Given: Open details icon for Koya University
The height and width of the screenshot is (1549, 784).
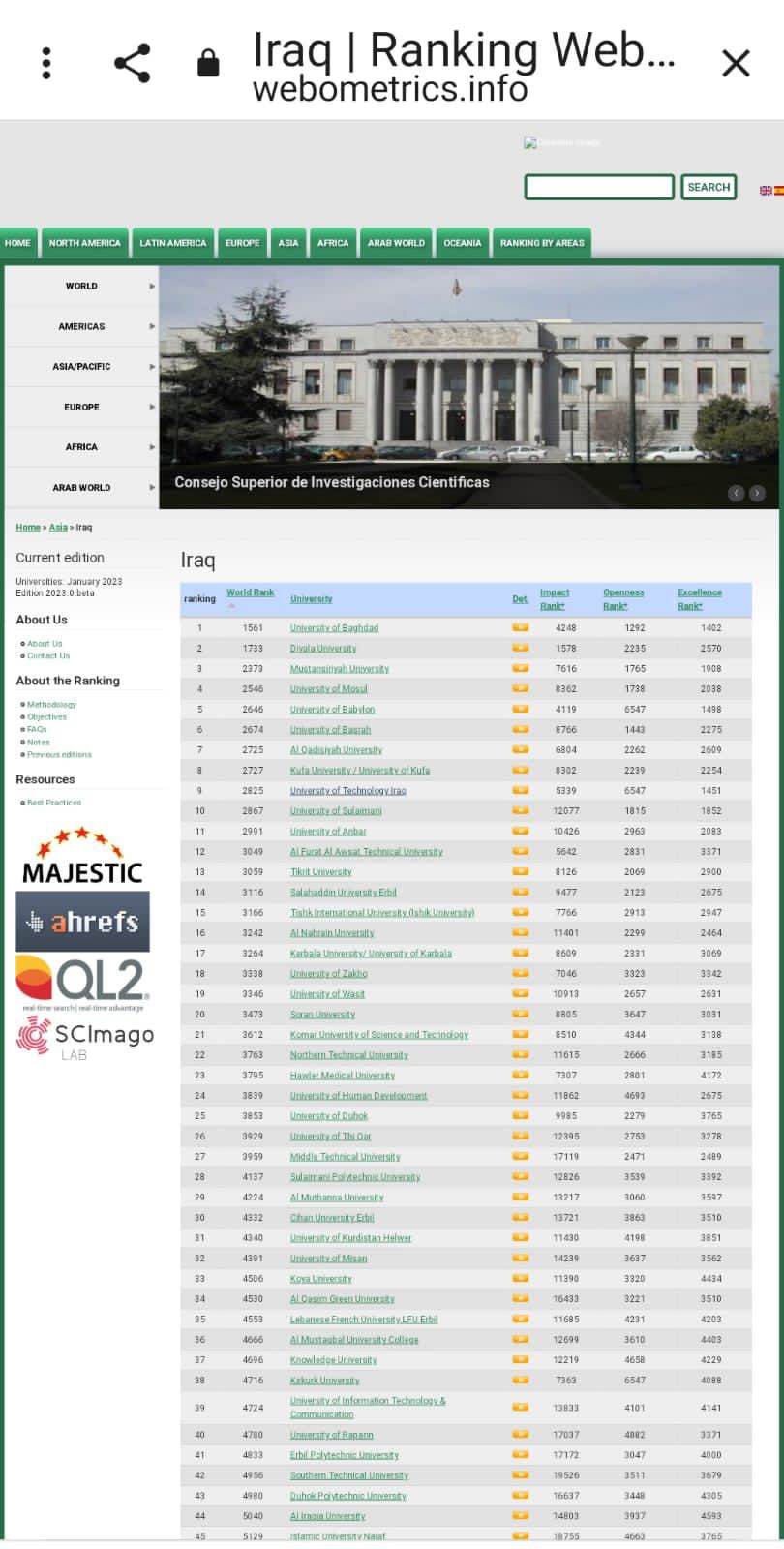Looking at the screenshot, I should pos(521,1278).
